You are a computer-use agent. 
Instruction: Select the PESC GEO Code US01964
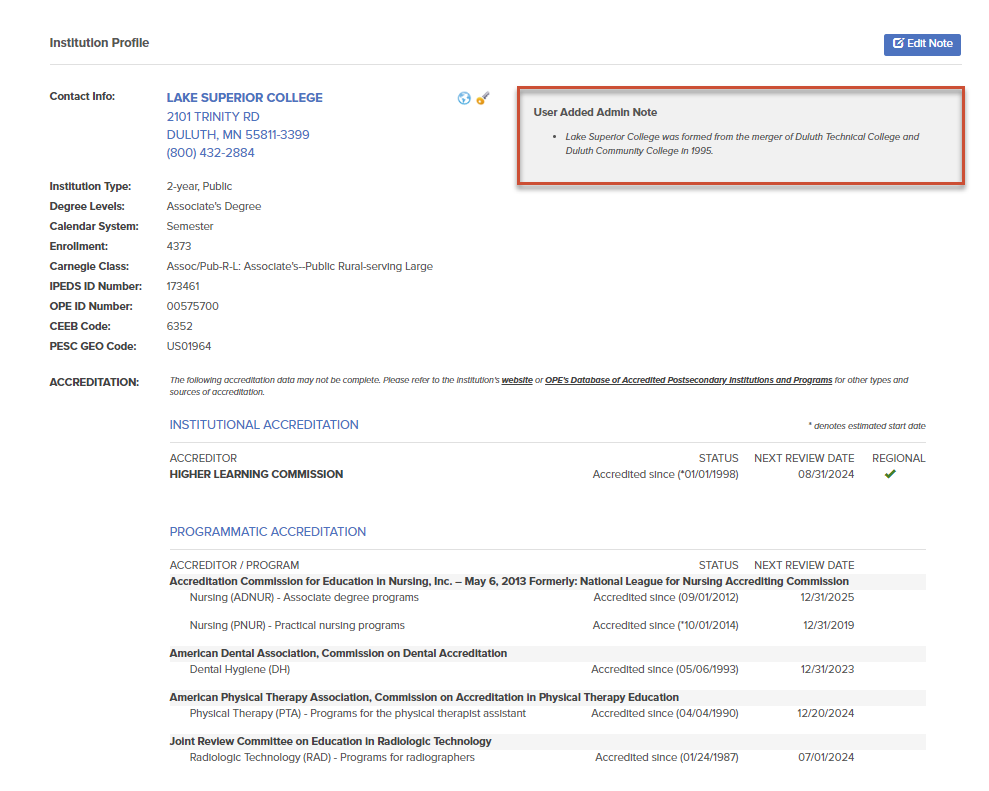(x=189, y=347)
